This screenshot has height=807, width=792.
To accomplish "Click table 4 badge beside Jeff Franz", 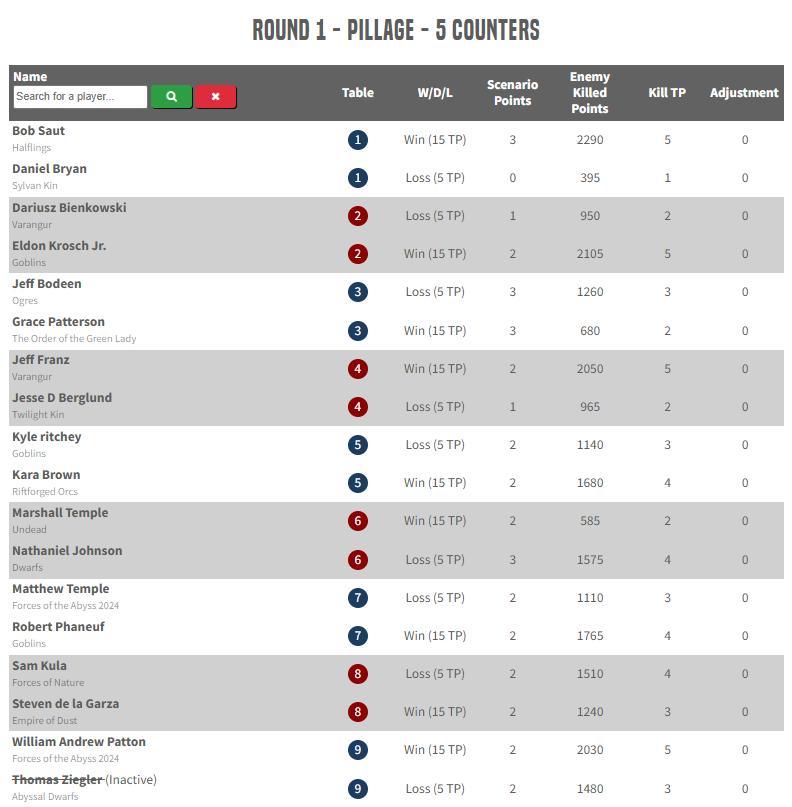I will (x=358, y=369).
